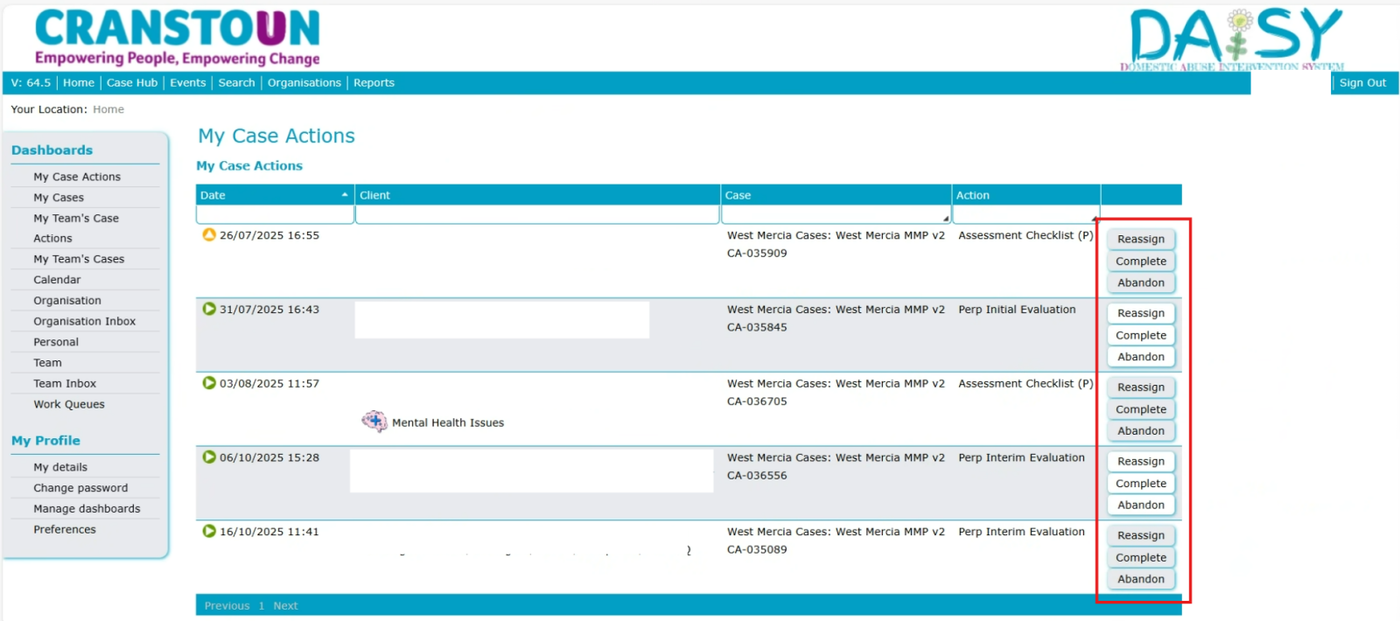Sign Out of the system

1363,83
